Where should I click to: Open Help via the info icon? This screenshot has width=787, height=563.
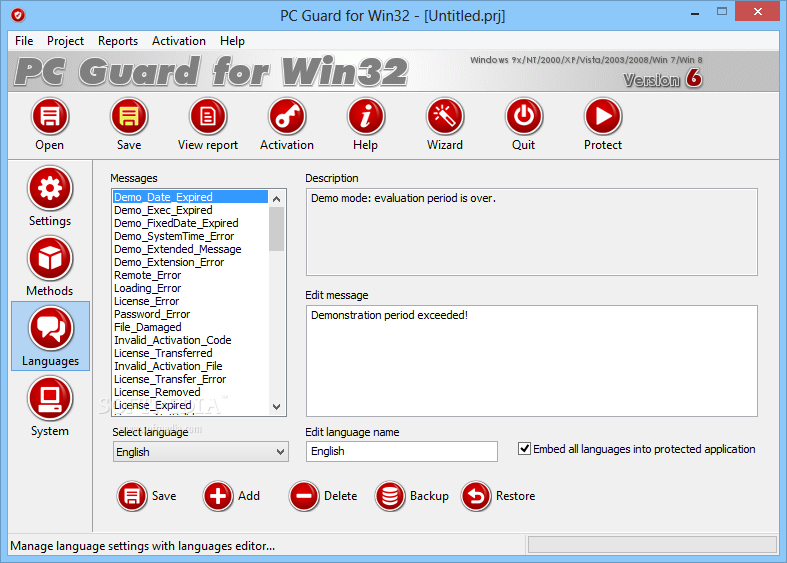[365, 116]
